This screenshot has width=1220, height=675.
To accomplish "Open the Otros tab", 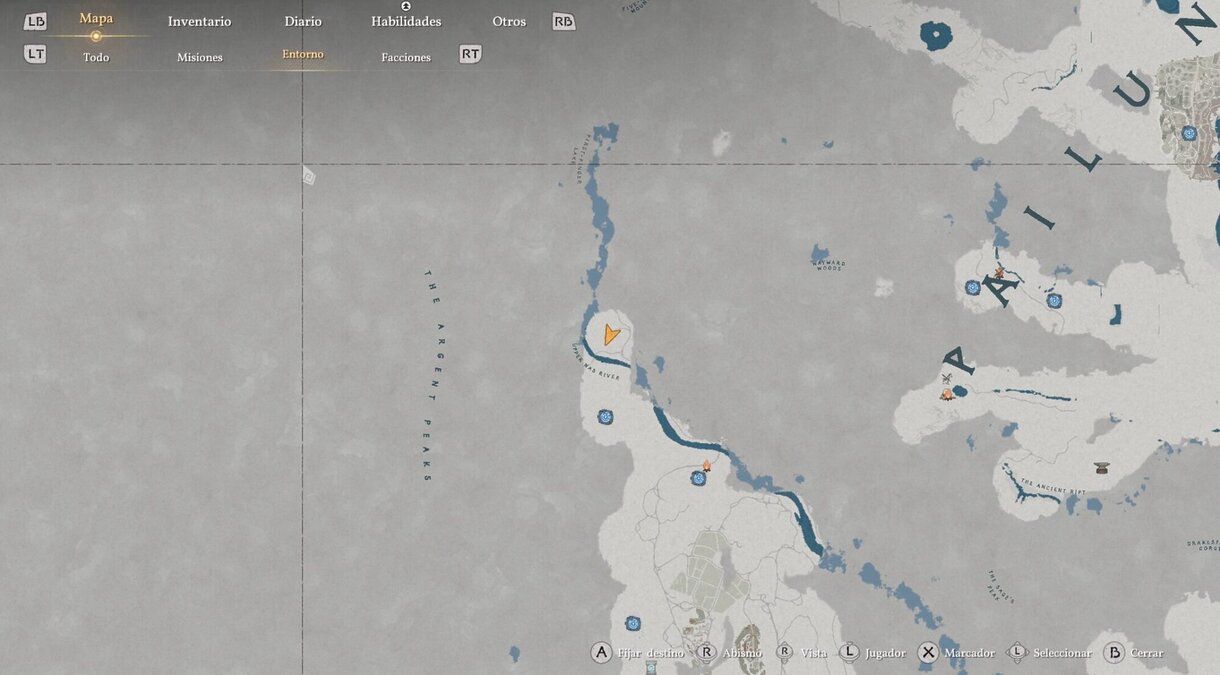I will [509, 22].
